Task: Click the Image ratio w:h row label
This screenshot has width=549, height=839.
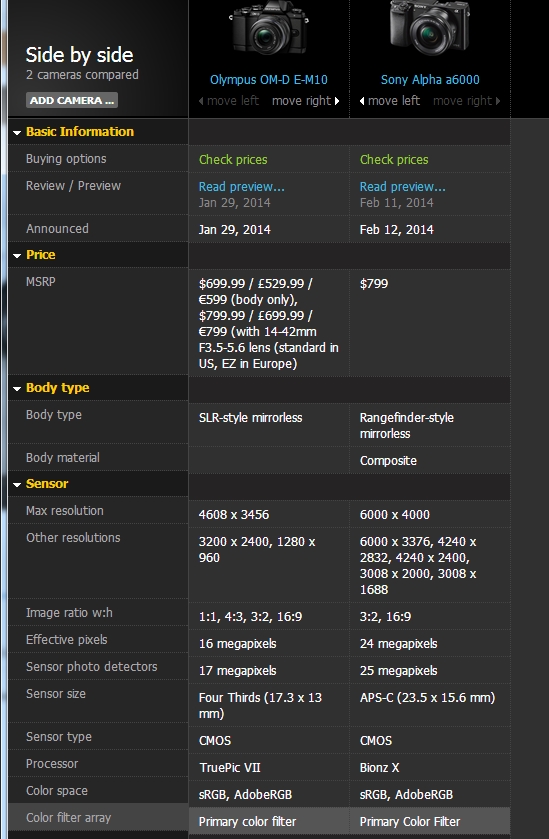Action: click(69, 613)
